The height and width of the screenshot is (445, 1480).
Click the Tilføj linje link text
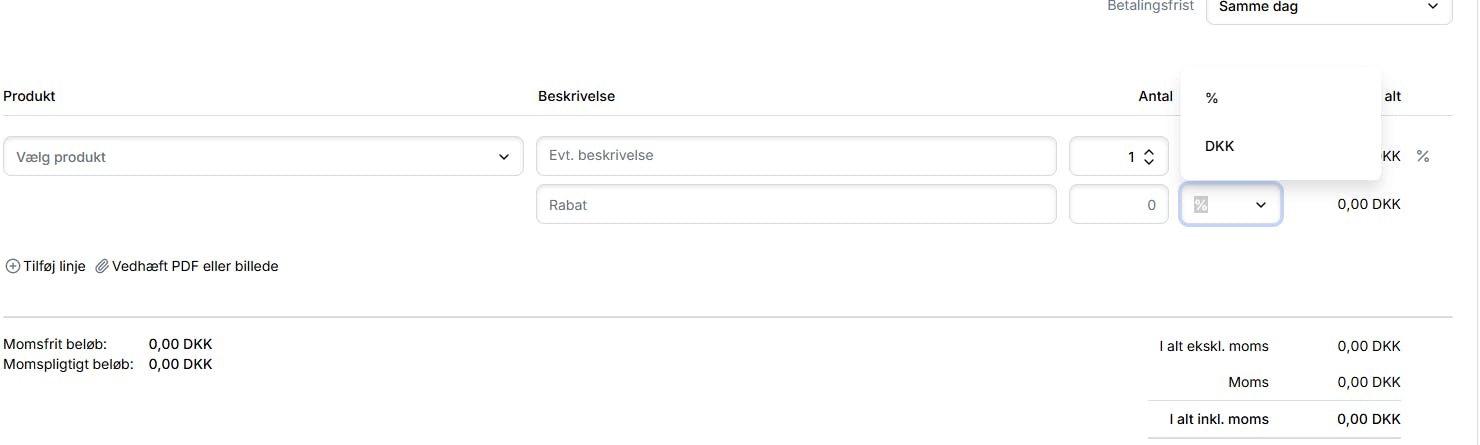pos(55,267)
